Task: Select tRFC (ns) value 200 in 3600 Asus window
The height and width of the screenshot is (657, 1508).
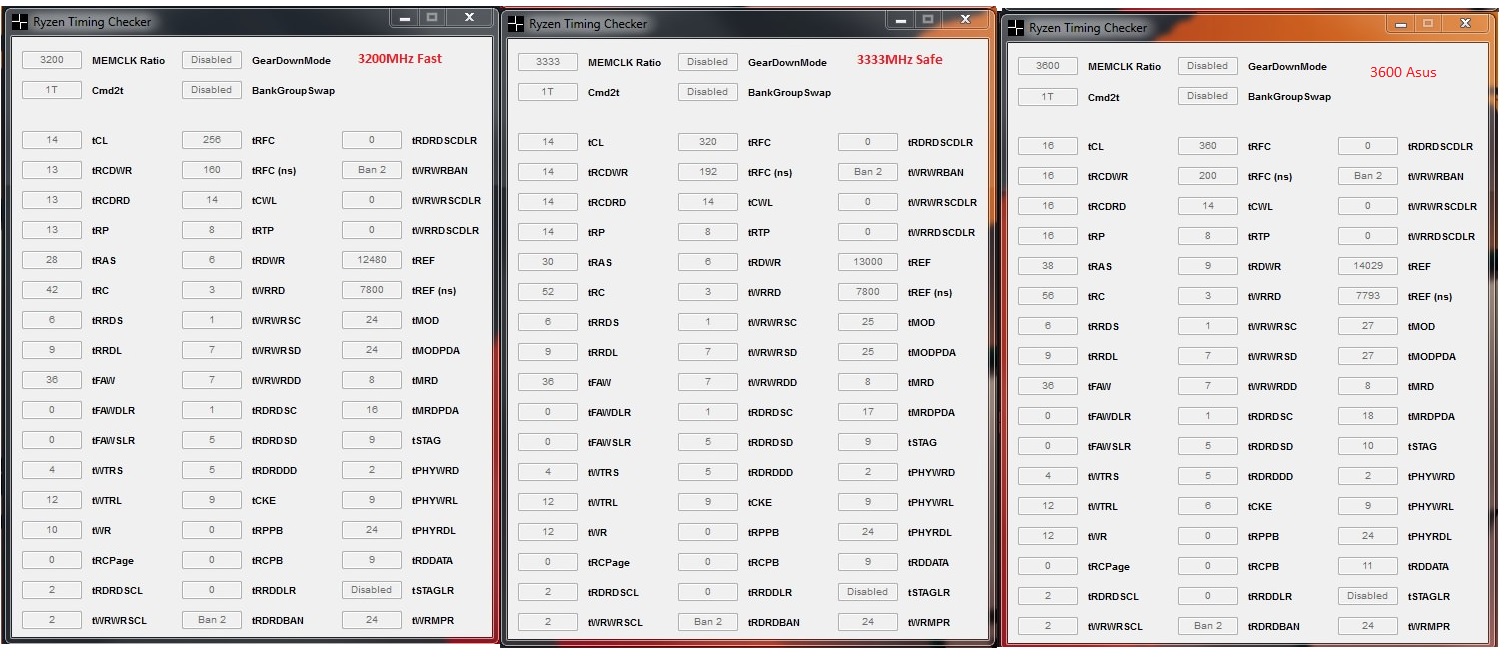Action: click(x=1208, y=176)
